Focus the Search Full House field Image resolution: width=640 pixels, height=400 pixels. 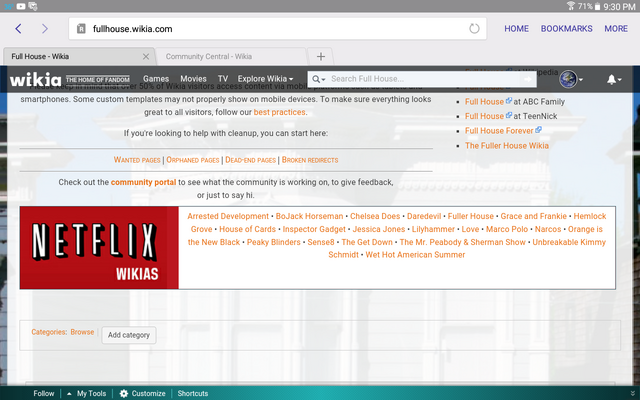point(422,79)
